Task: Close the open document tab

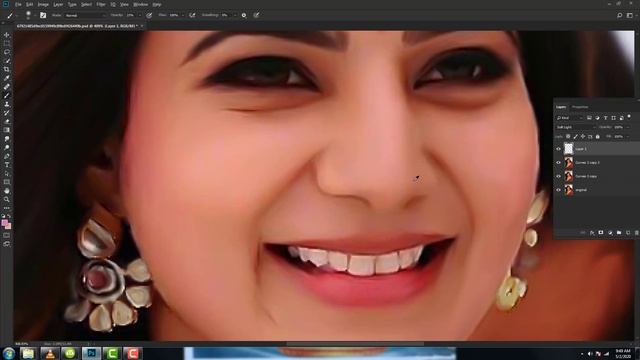Action: coord(142,26)
